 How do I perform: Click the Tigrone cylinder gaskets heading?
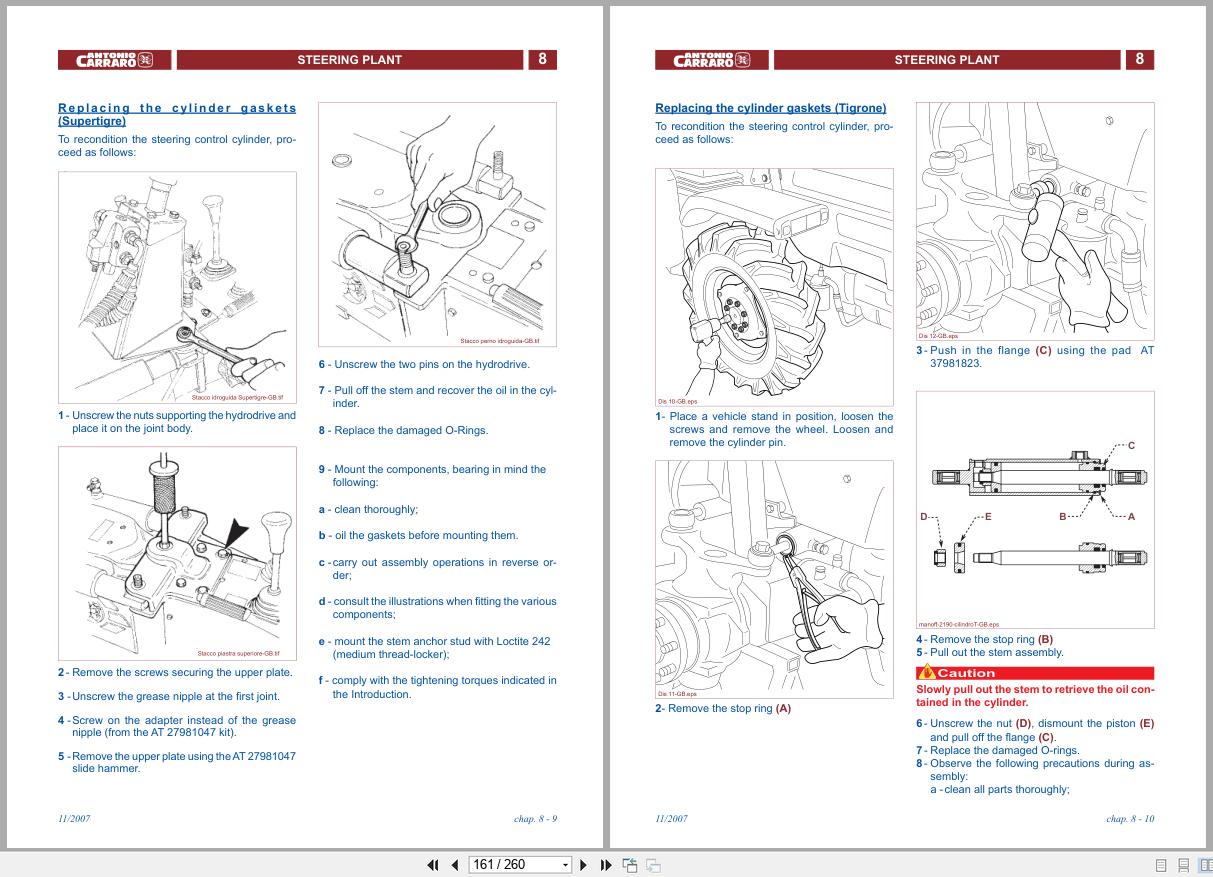(x=770, y=108)
